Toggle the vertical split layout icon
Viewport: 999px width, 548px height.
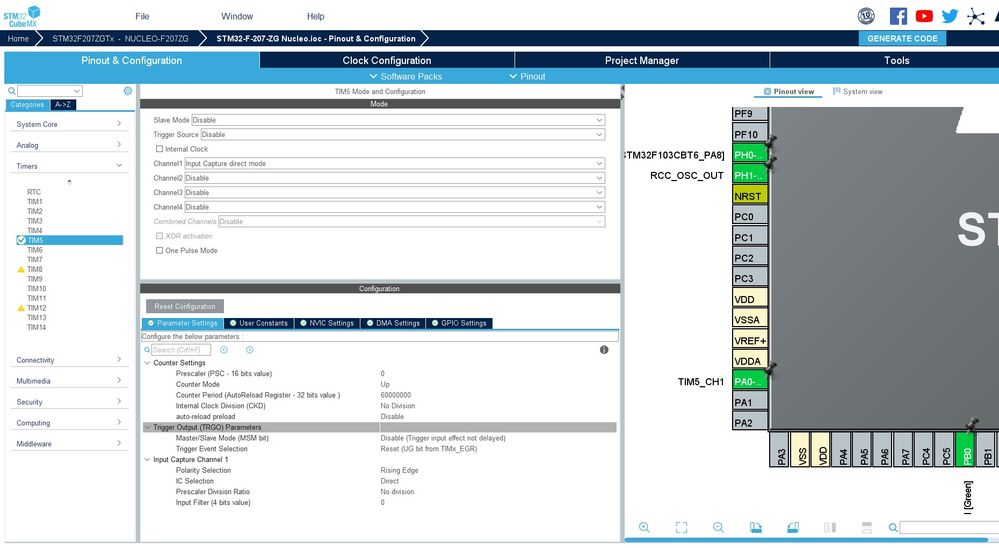(x=830, y=527)
